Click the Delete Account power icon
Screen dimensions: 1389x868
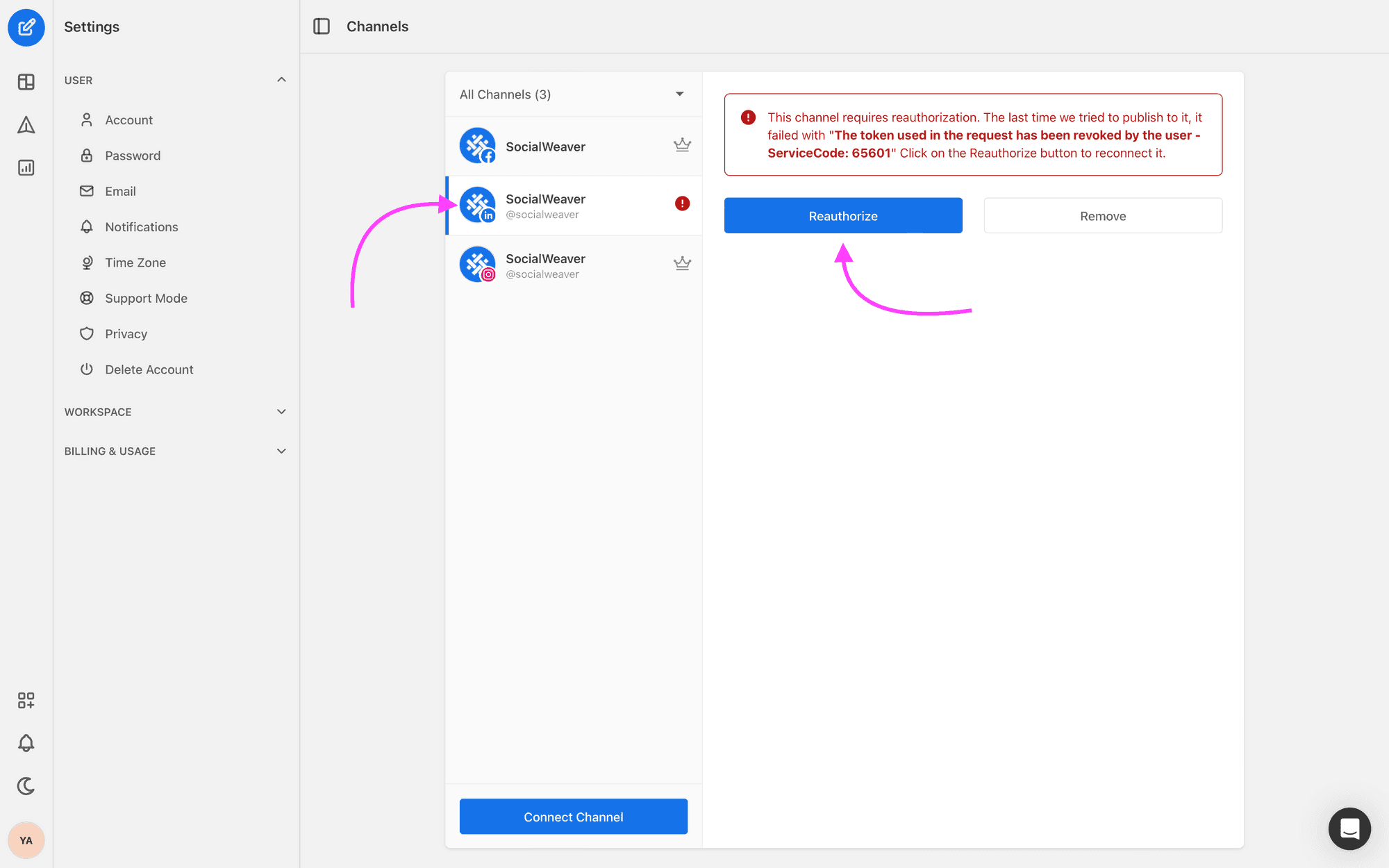[87, 369]
